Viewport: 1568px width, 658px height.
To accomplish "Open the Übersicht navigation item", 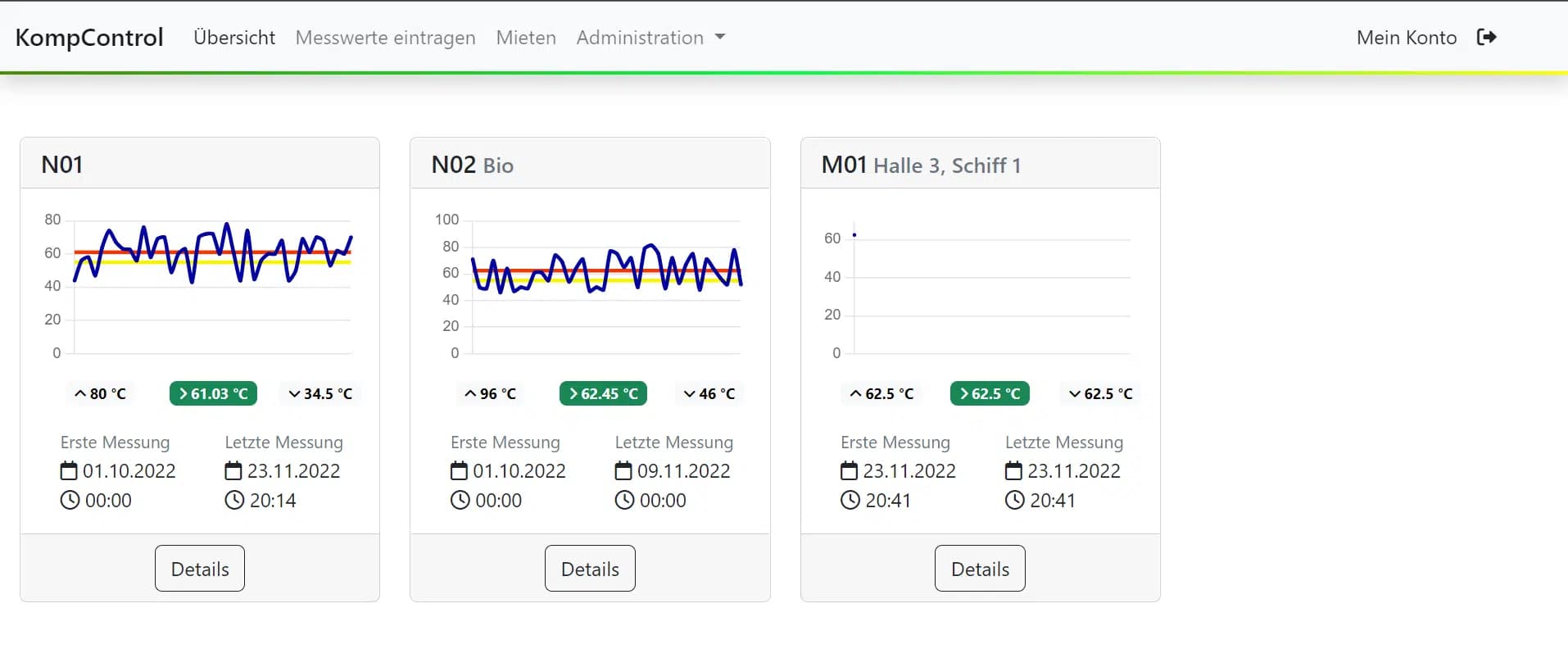I will 234,38.
